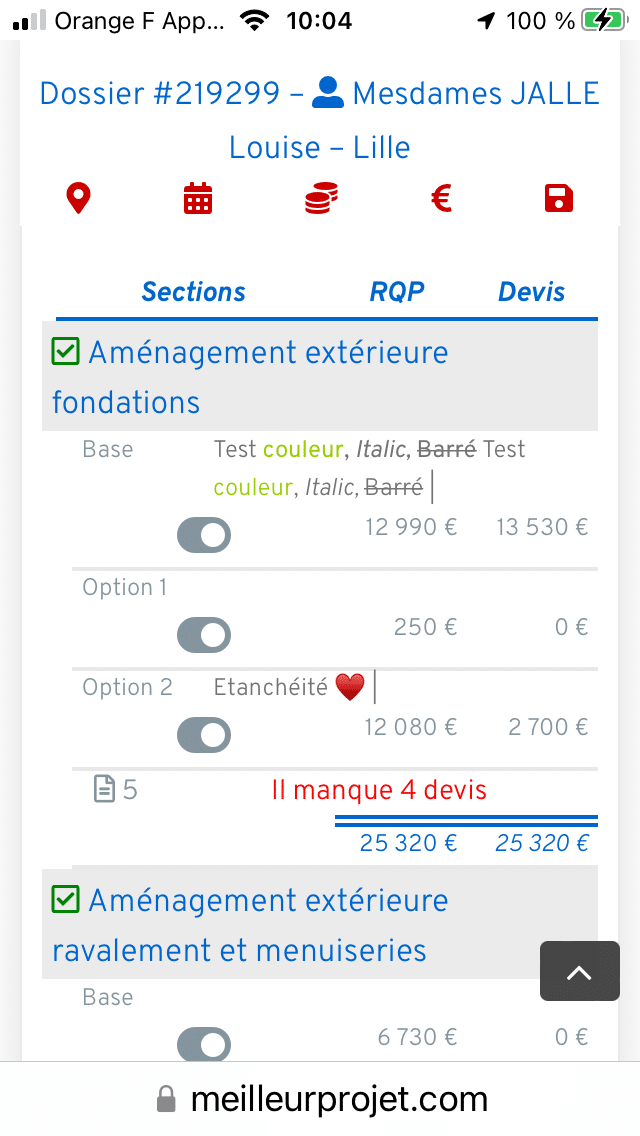Open the Dossier #219299 title link
This screenshot has height=1136, width=640.
point(160,94)
